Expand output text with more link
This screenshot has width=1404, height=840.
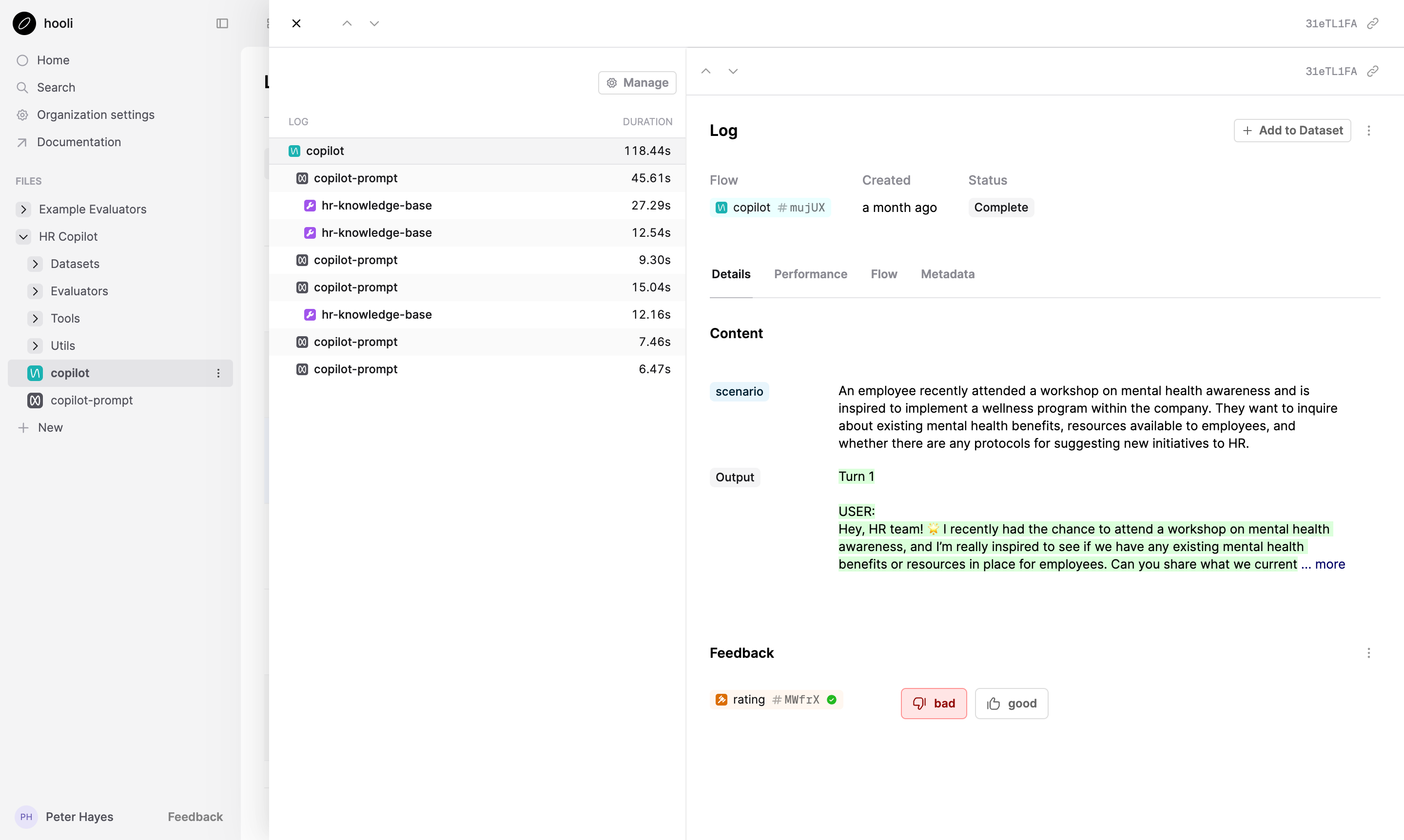click(1329, 564)
